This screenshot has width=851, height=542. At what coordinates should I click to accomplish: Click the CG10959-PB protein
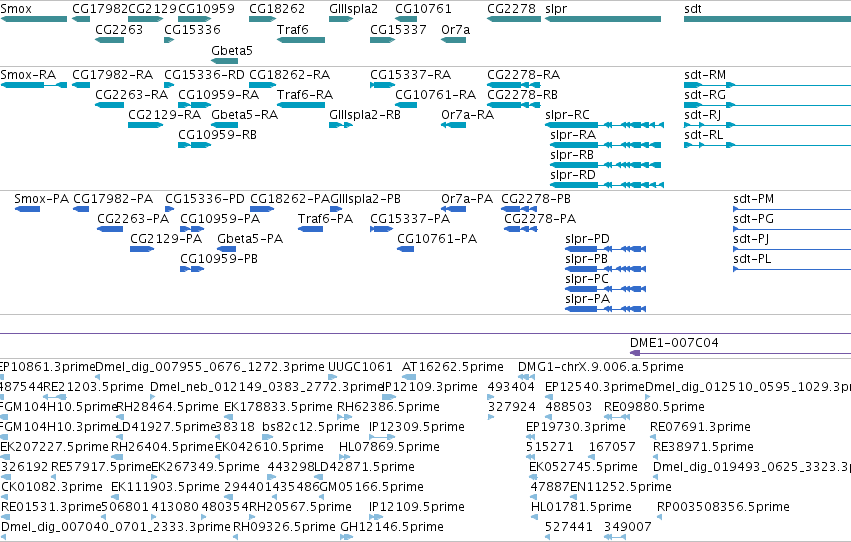192,269
